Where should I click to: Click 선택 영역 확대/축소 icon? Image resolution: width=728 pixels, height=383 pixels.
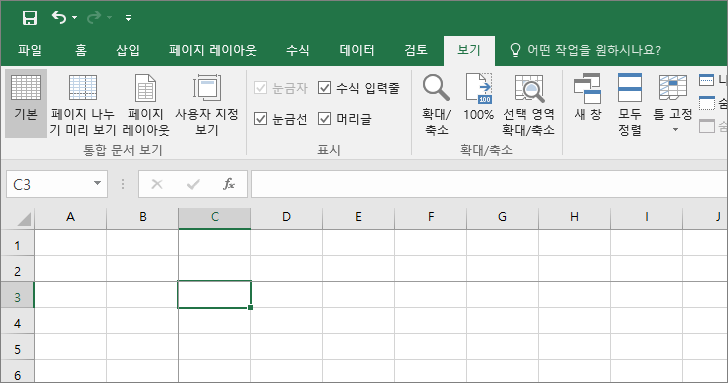click(x=529, y=104)
